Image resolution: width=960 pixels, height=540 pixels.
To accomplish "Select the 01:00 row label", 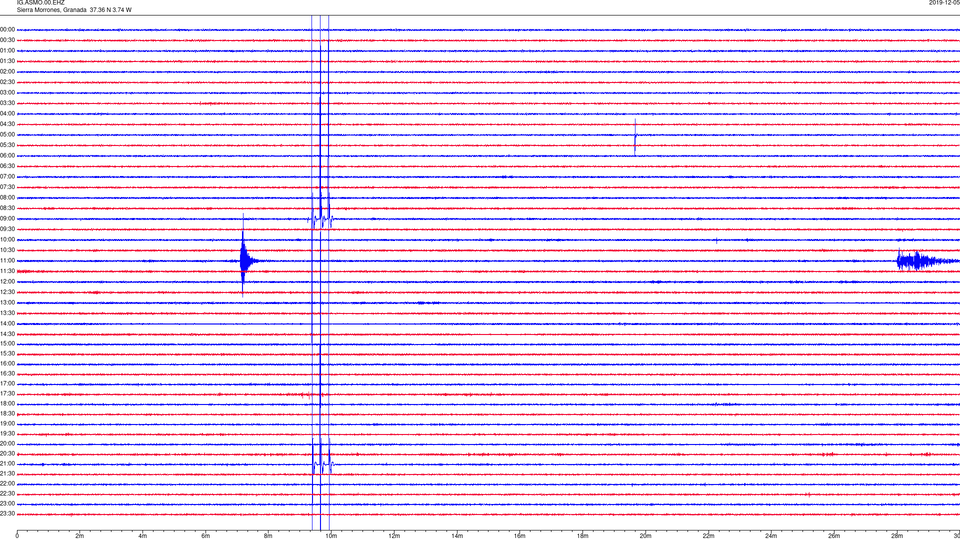I will (x=7, y=51).
